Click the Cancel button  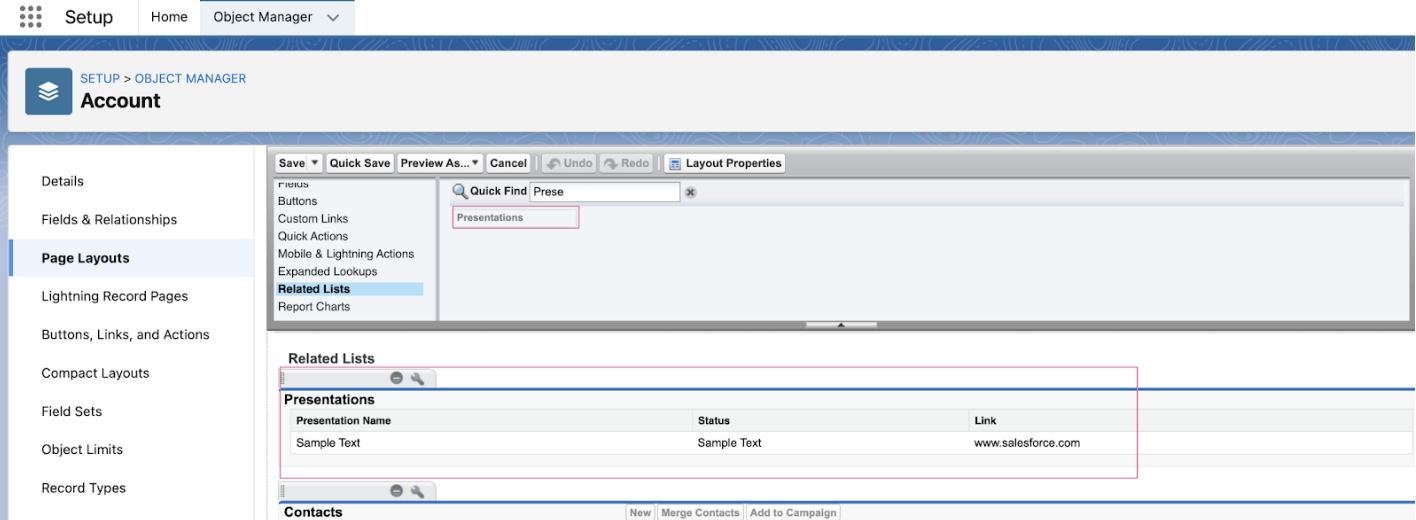508,163
